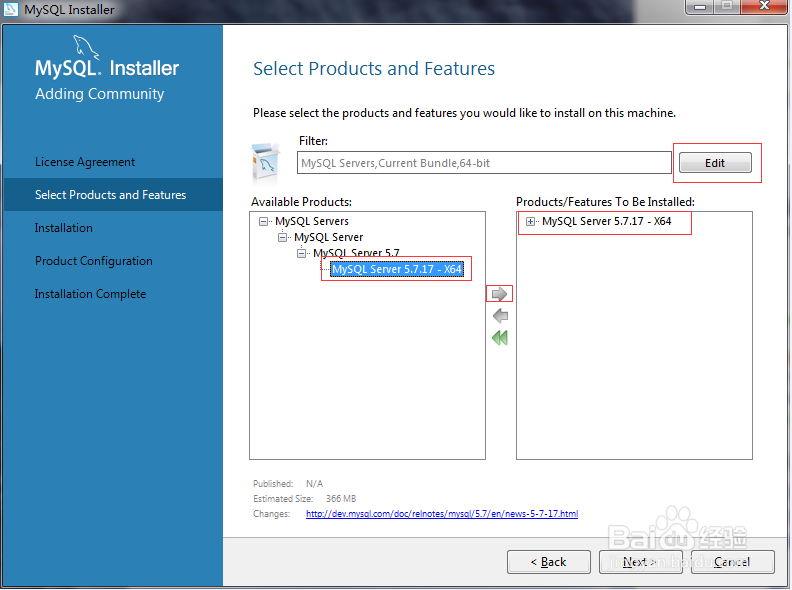
Task: Click the Estimated Size 366 MB value
Action: pos(341,499)
